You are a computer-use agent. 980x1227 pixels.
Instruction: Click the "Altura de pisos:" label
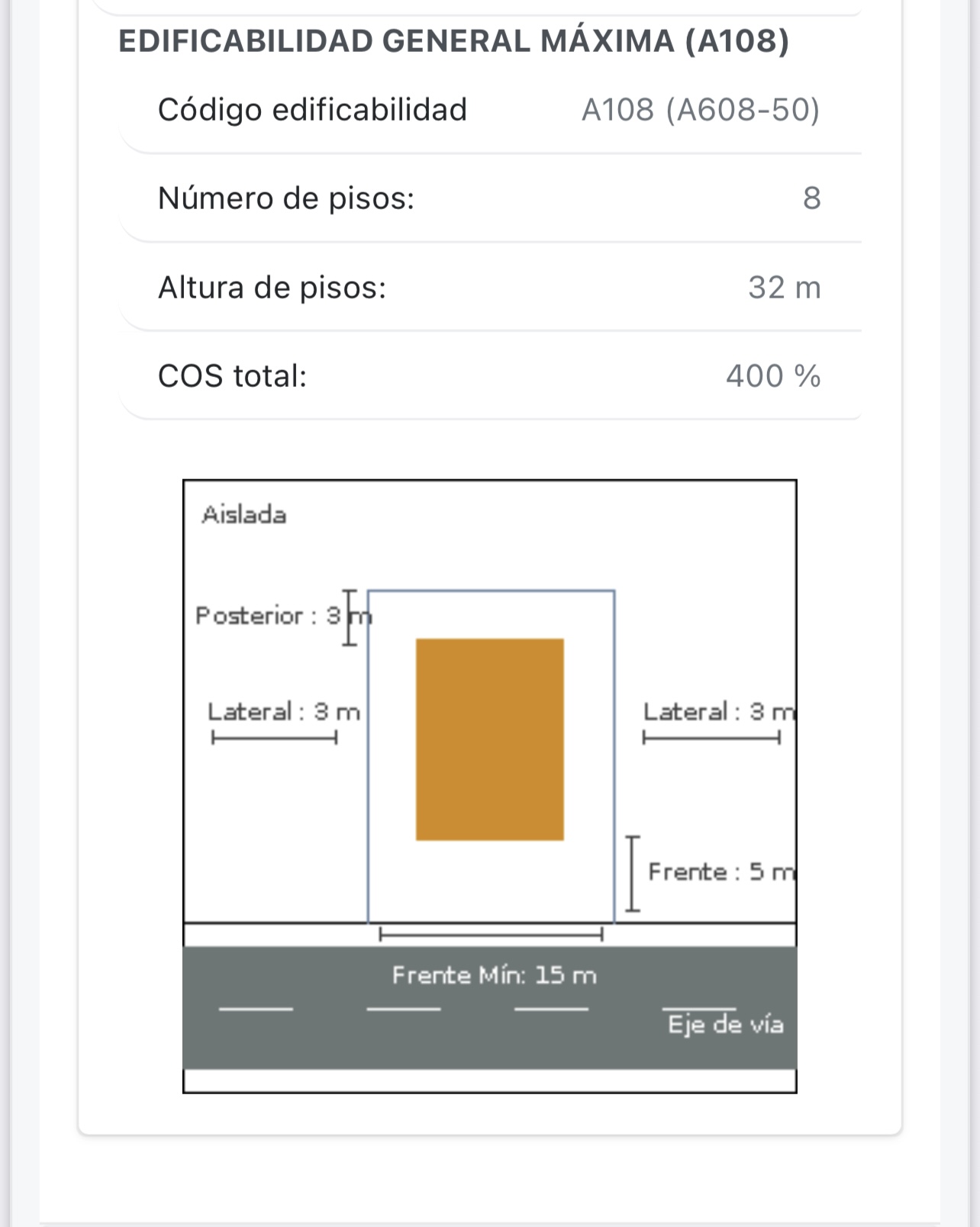272,288
